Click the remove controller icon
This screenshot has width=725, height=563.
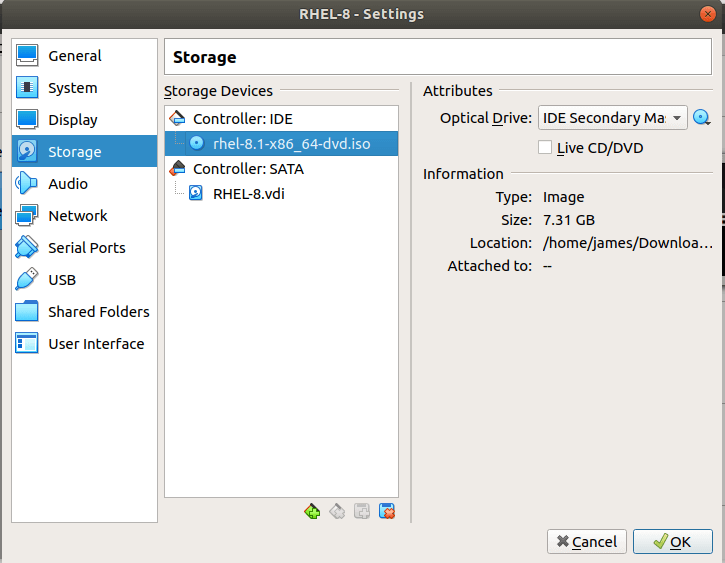tap(337, 511)
